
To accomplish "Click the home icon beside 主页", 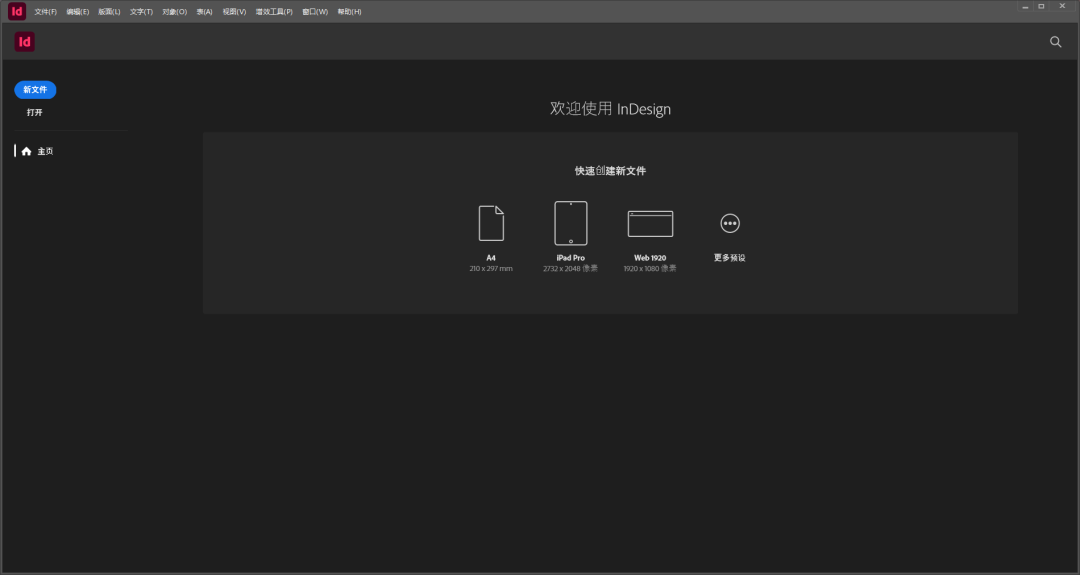I will click(27, 151).
